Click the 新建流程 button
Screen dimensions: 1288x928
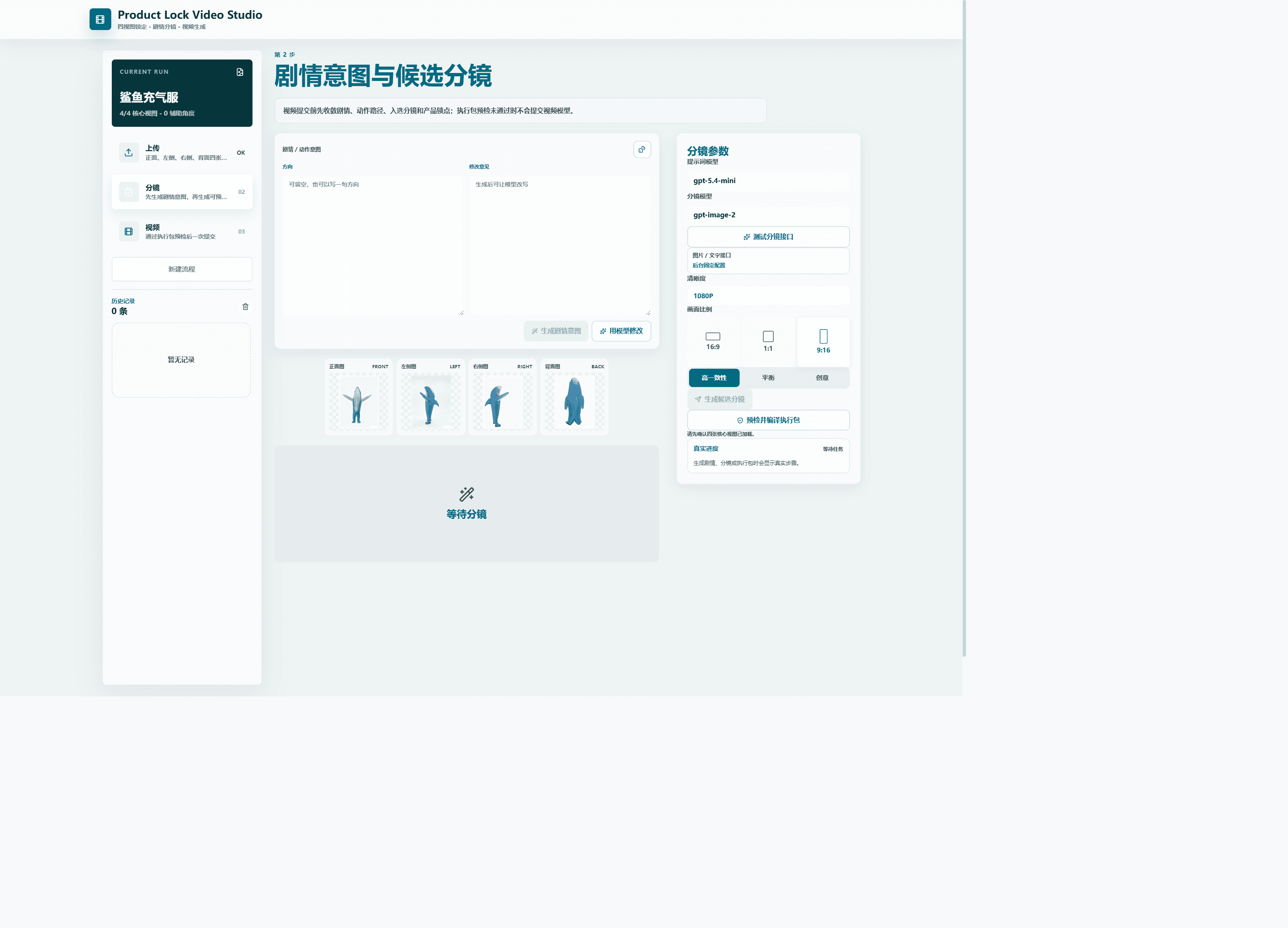(182, 269)
